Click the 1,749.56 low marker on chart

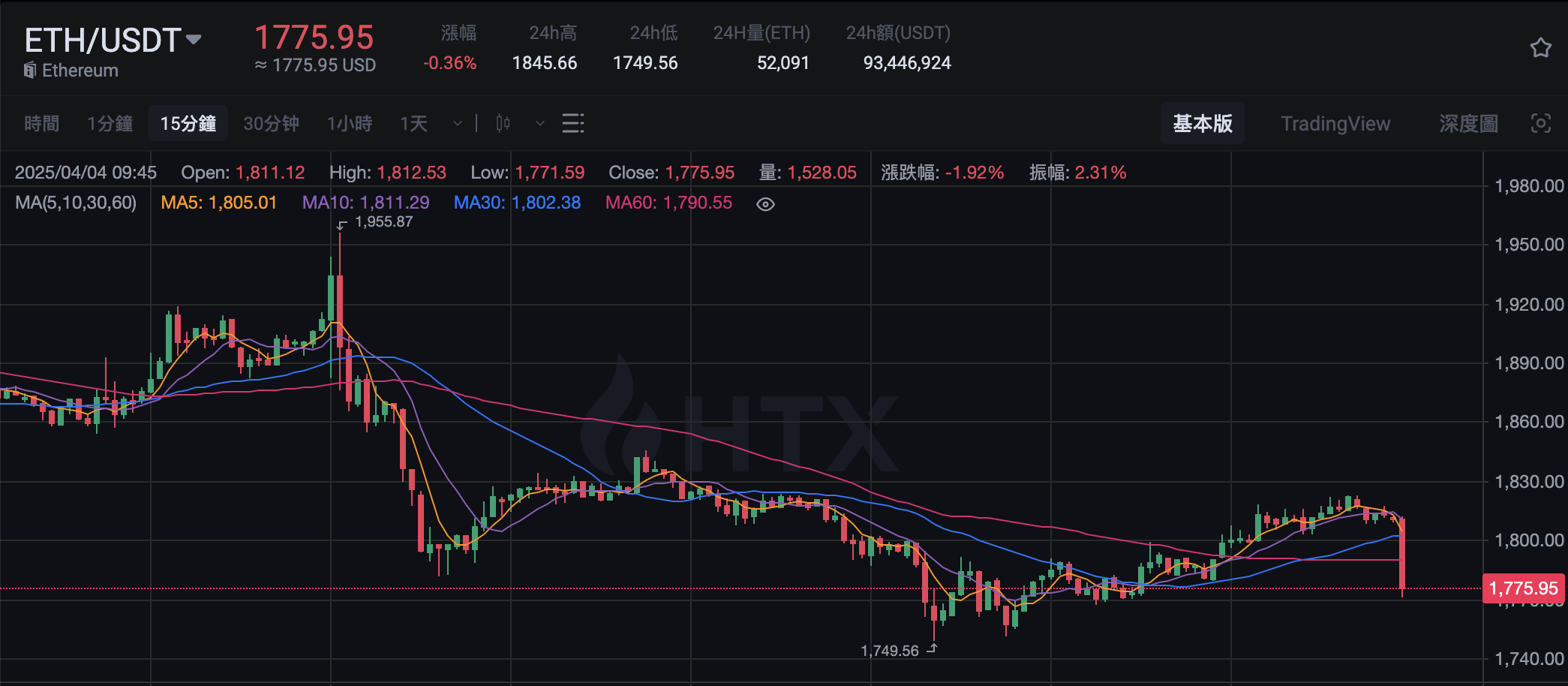coord(891,650)
